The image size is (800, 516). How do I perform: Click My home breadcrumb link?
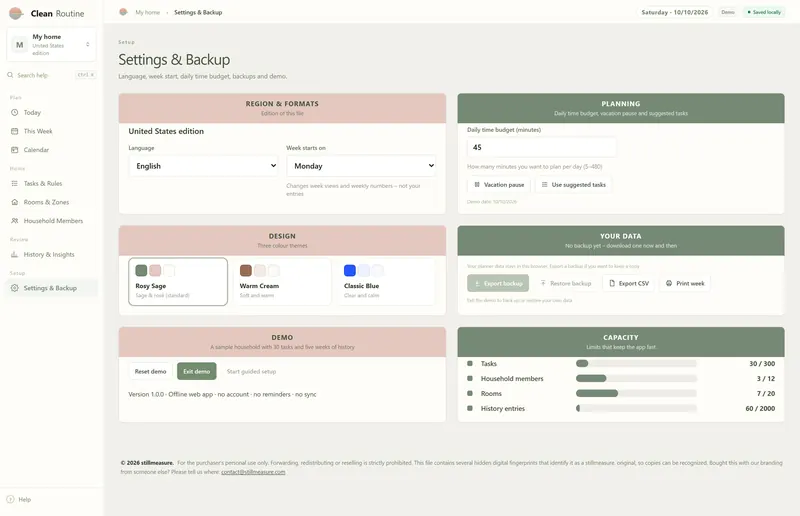(x=147, y=12)
